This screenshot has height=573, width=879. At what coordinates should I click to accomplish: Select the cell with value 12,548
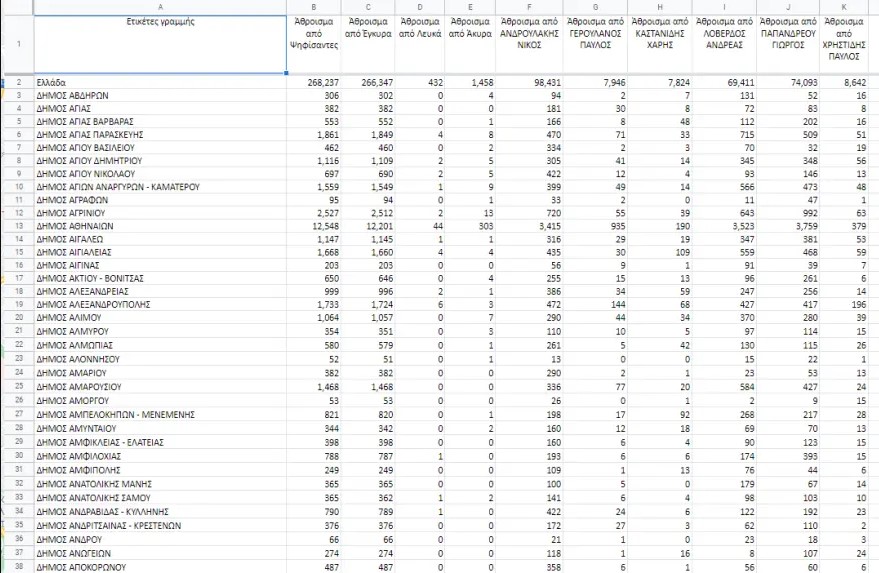tap(313, 227)
